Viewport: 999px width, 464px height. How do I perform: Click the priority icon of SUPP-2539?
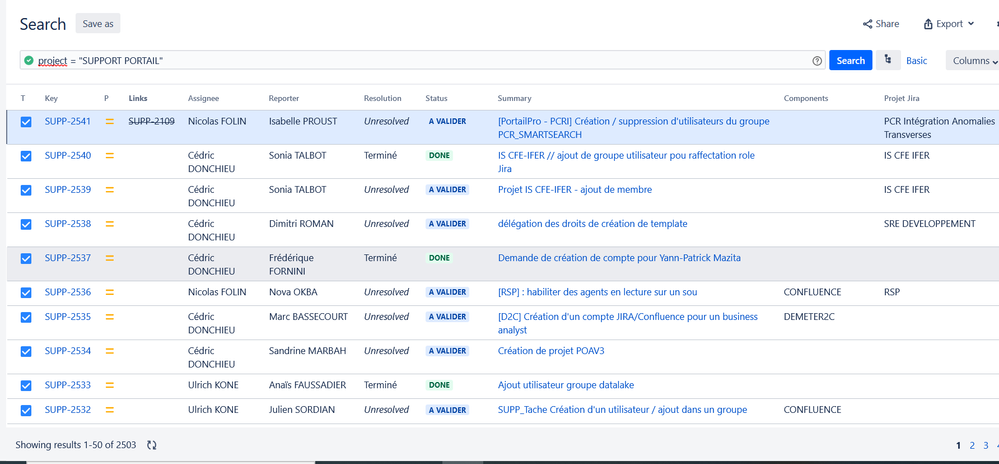(110, 189)
